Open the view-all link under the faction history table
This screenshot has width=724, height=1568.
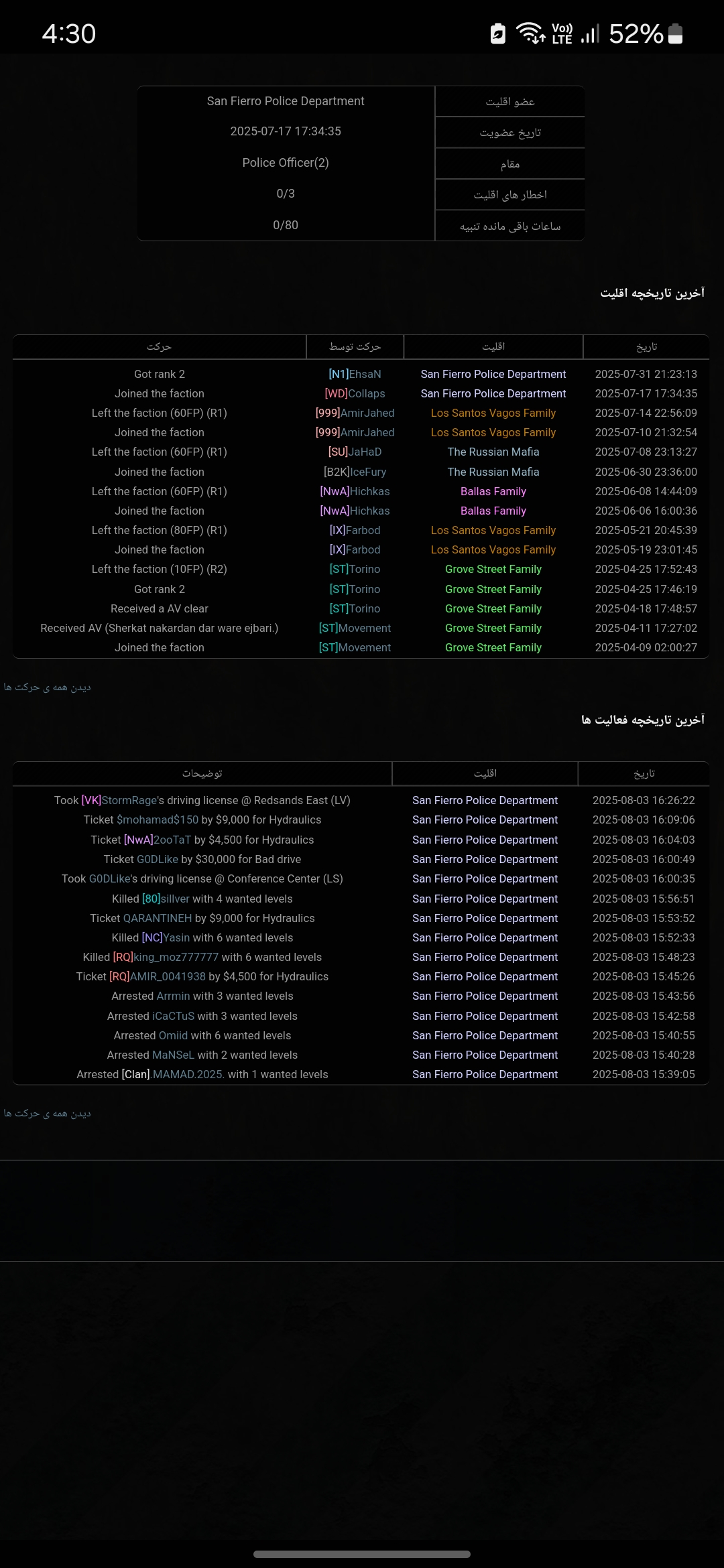47,687
